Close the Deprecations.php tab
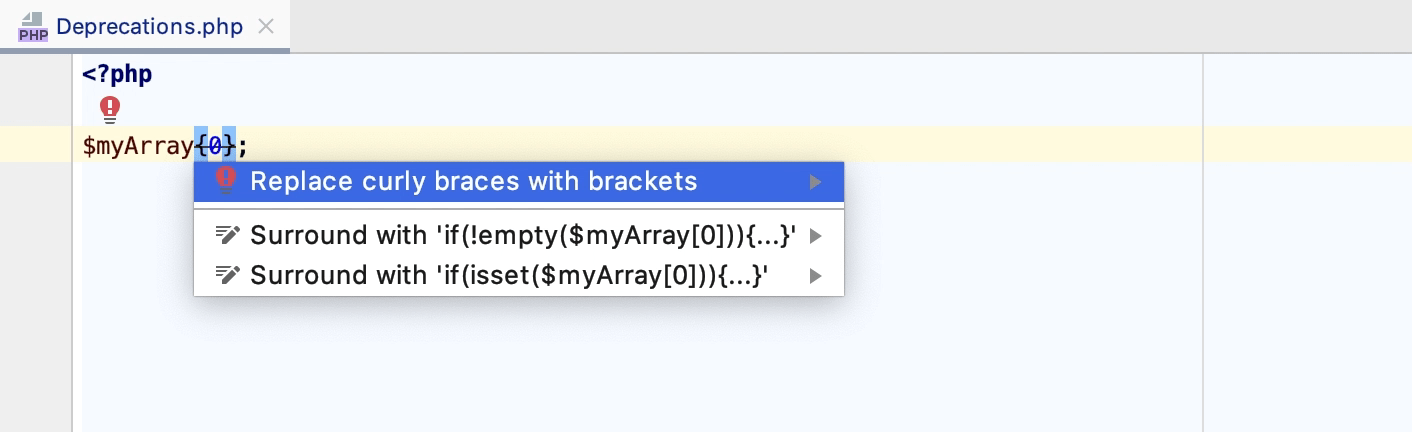1412x432 pixels. point(266,27)
